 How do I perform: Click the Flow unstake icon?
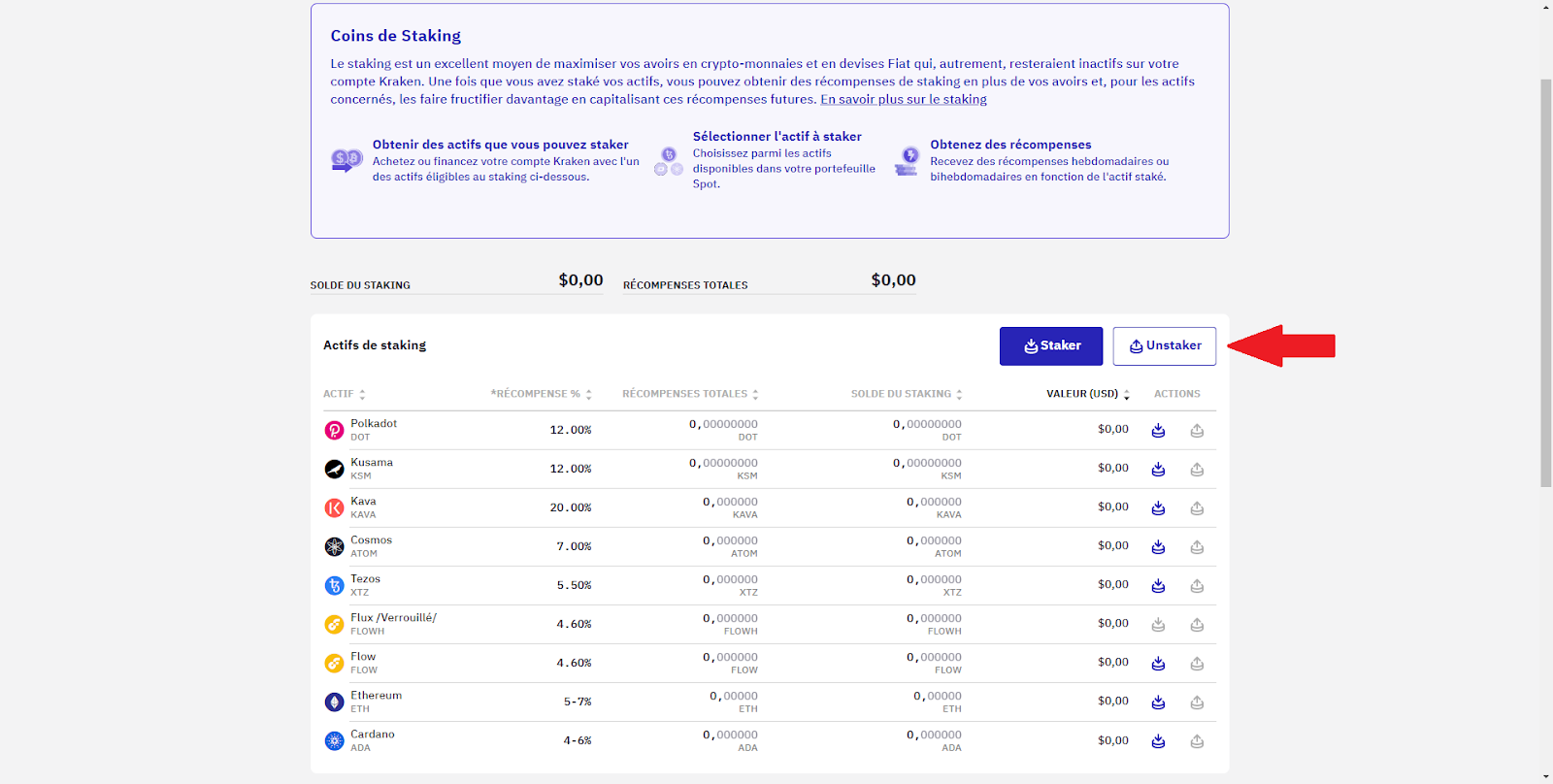tap(1197, 663)
